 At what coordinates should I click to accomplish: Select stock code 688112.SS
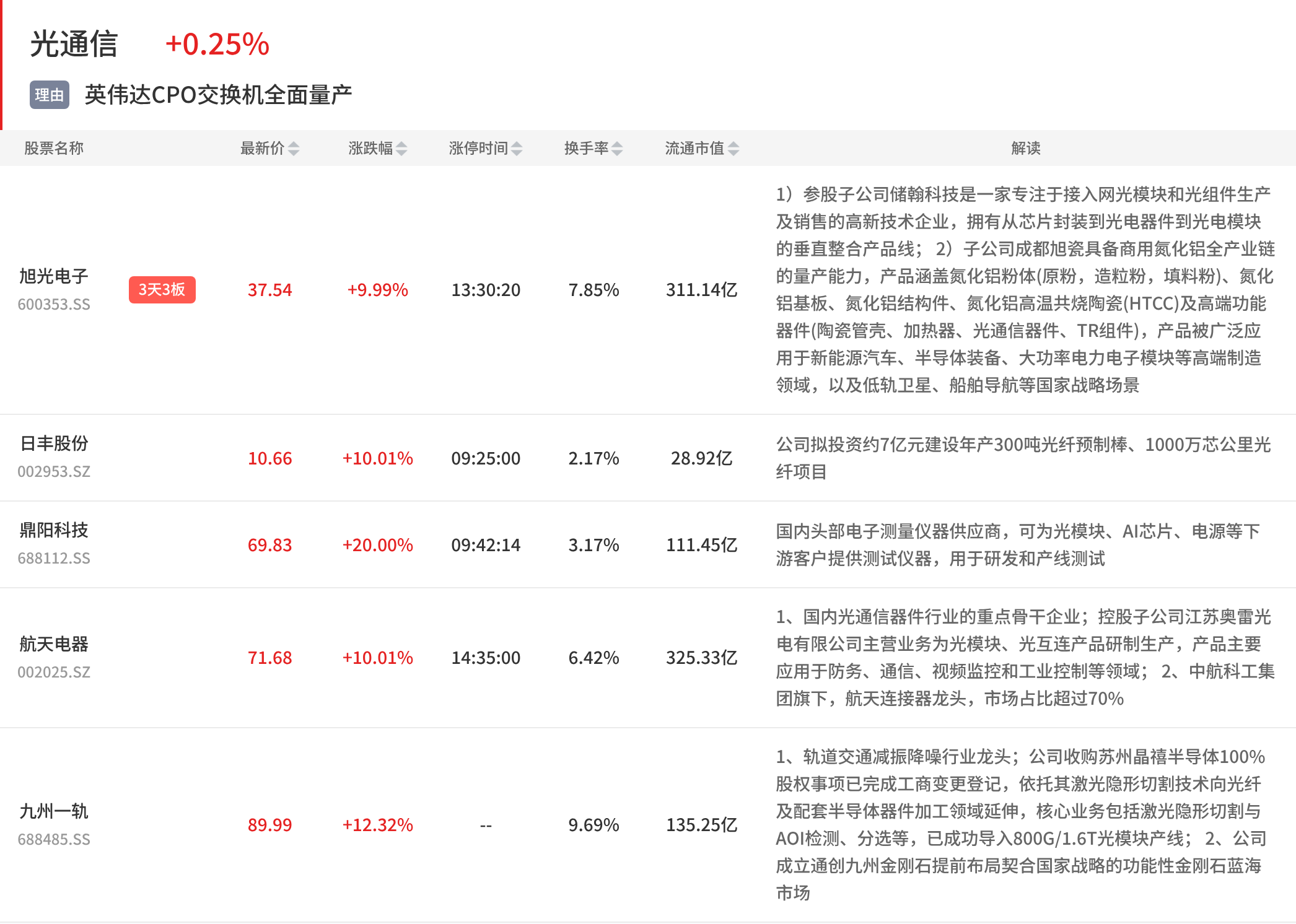(x=54, y=559)
